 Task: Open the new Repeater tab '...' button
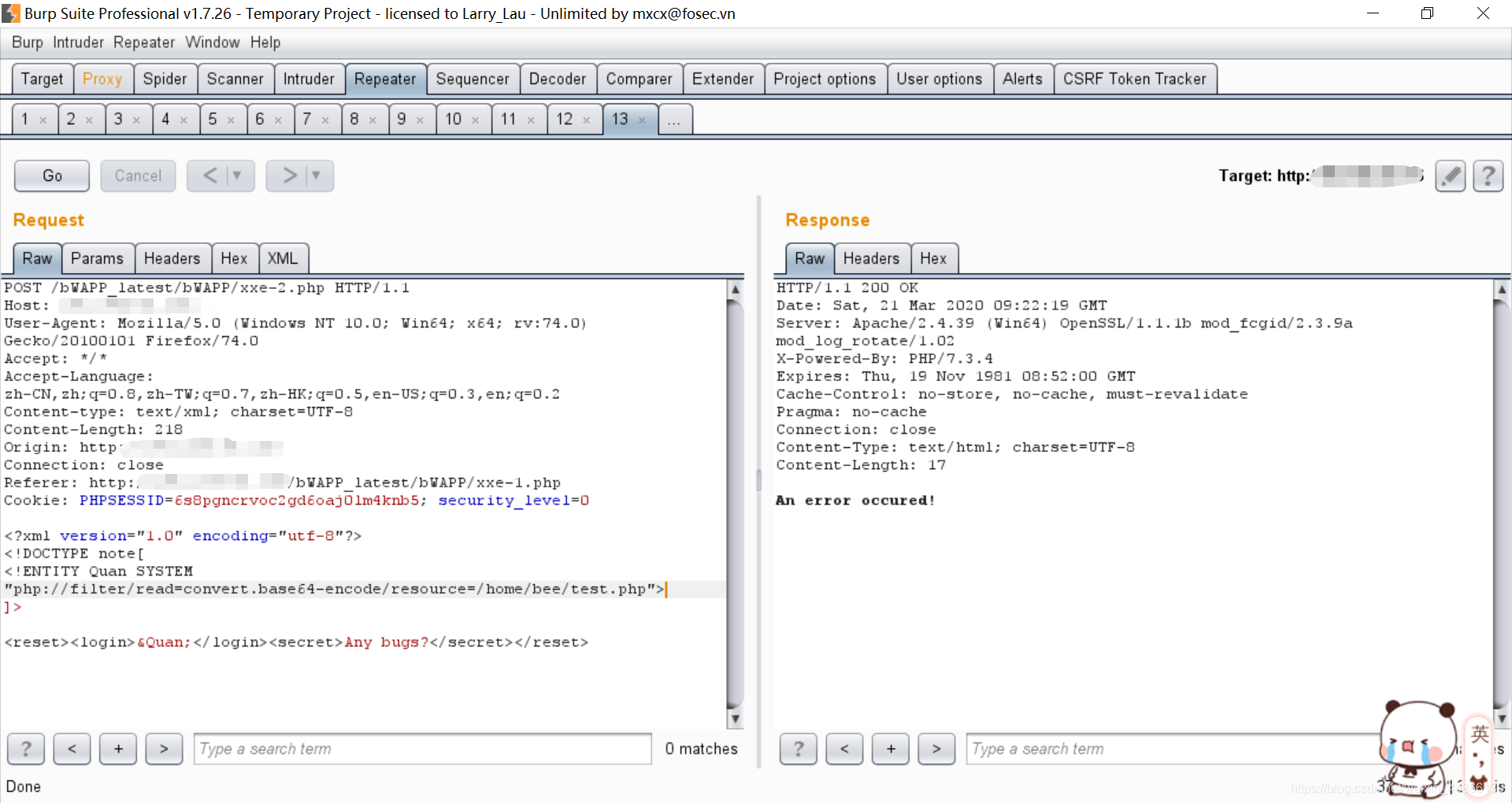click(x=674, y=120)
